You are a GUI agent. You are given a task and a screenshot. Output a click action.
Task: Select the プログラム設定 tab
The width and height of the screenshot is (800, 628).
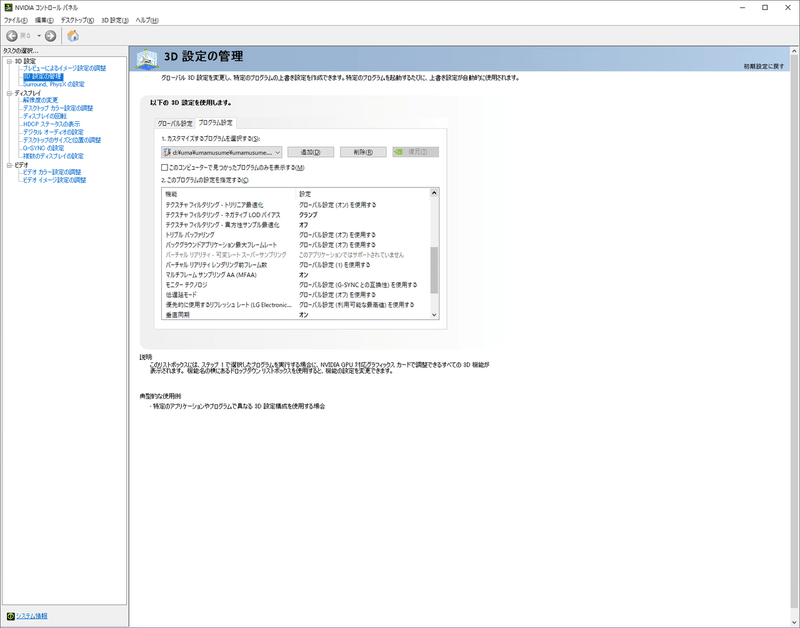(215, 122)
